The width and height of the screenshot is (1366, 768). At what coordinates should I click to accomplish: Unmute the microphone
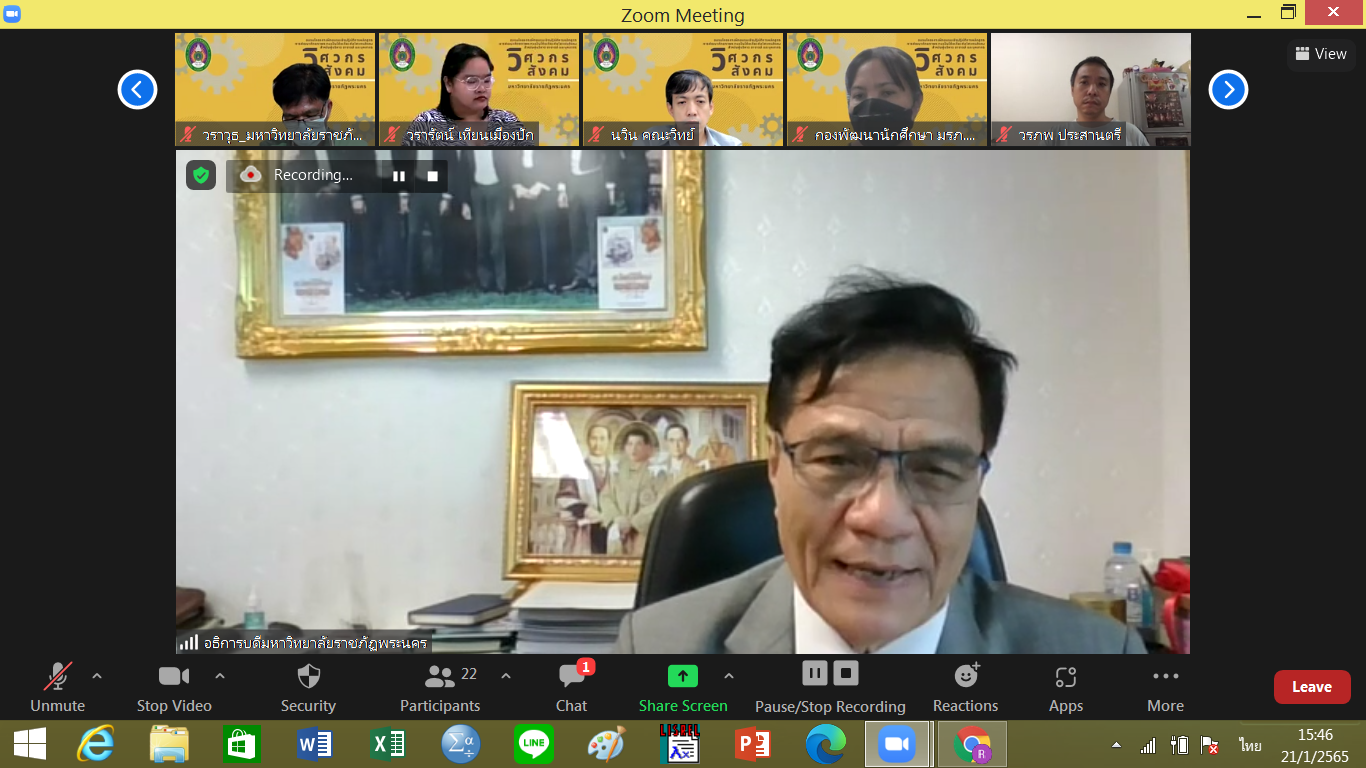coord(58,687)
